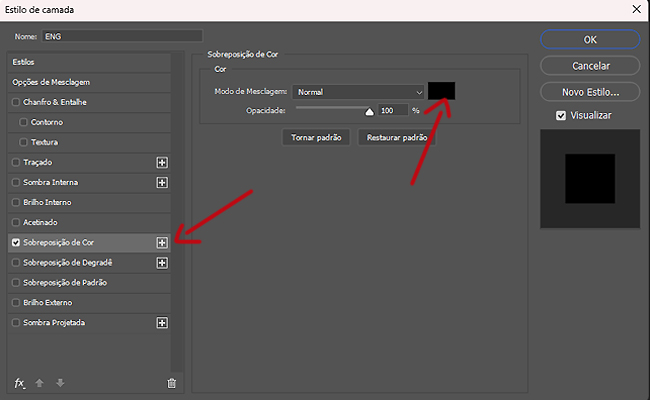Image resolution: width=650 pixels, height=400 pixels.
Task: Click the Restaurar padrão button
Action: click(x=396, y=137)
